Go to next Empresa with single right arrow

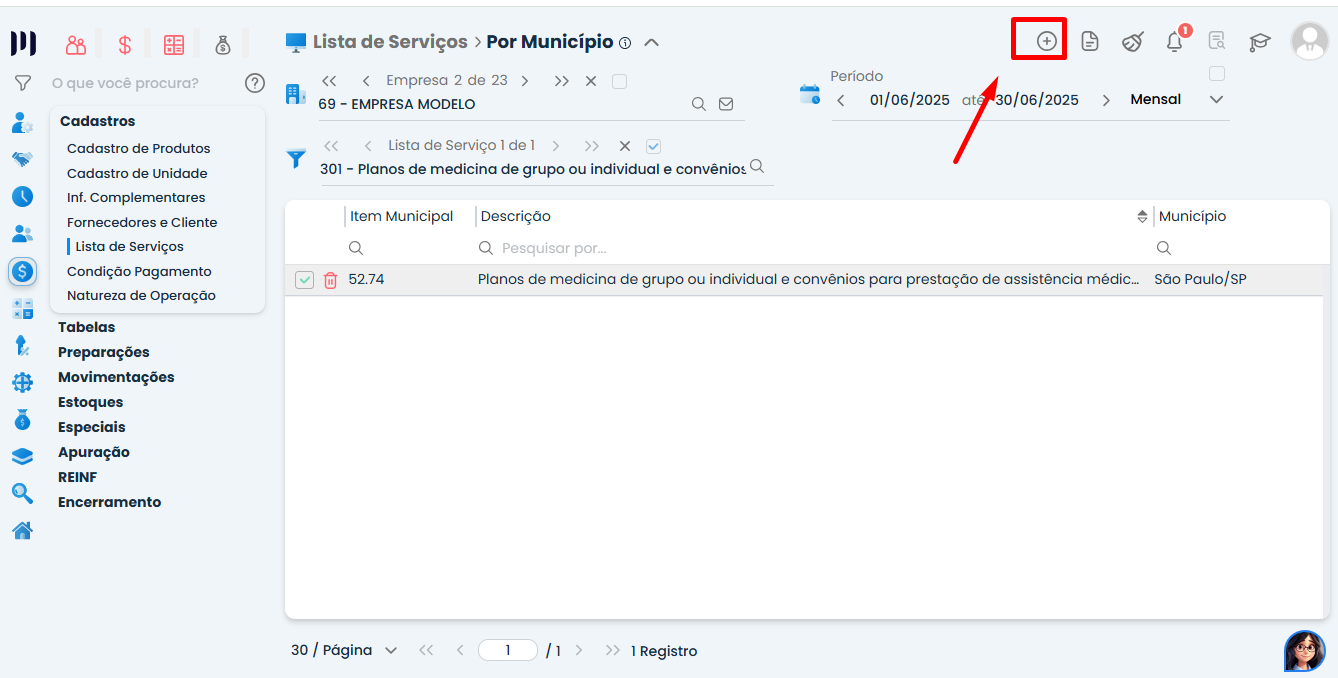click(x=525, y=81)
